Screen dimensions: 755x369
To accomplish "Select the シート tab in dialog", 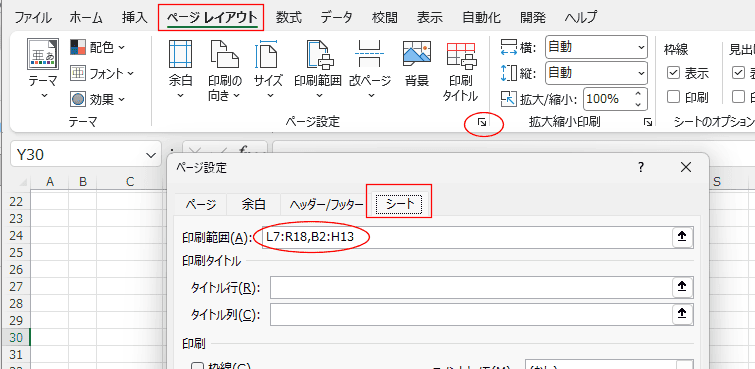I will pyautogui.click(x=400, y=204).
